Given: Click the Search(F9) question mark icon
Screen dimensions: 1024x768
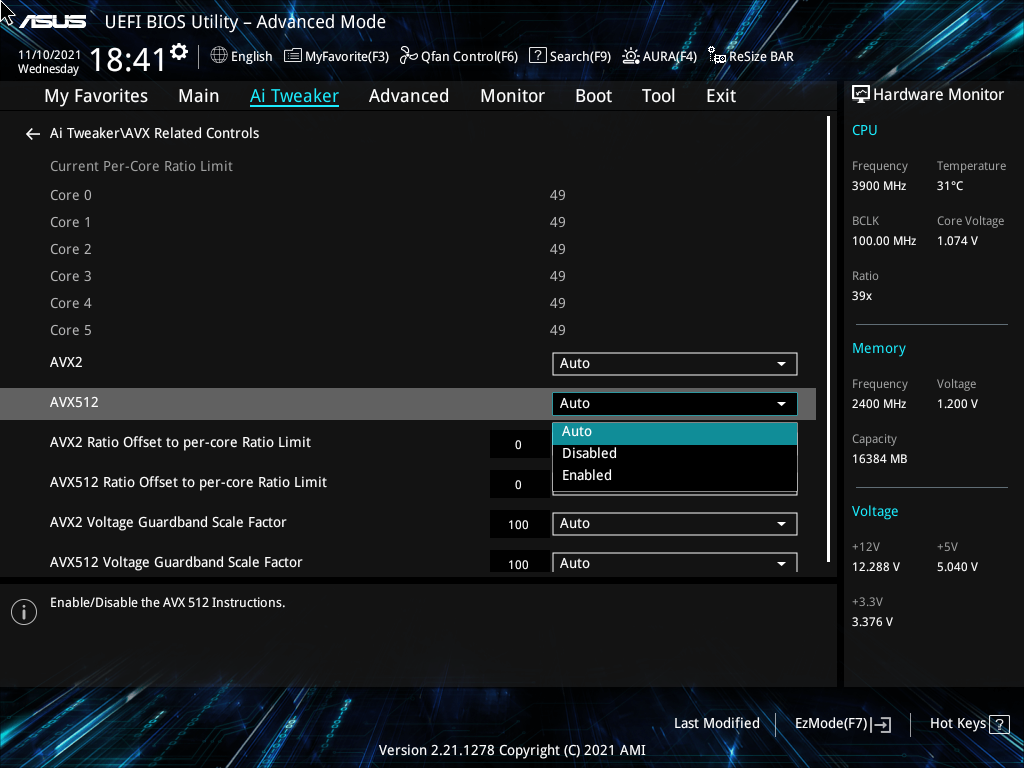Looking at the screenshot, I should (537, 55).
